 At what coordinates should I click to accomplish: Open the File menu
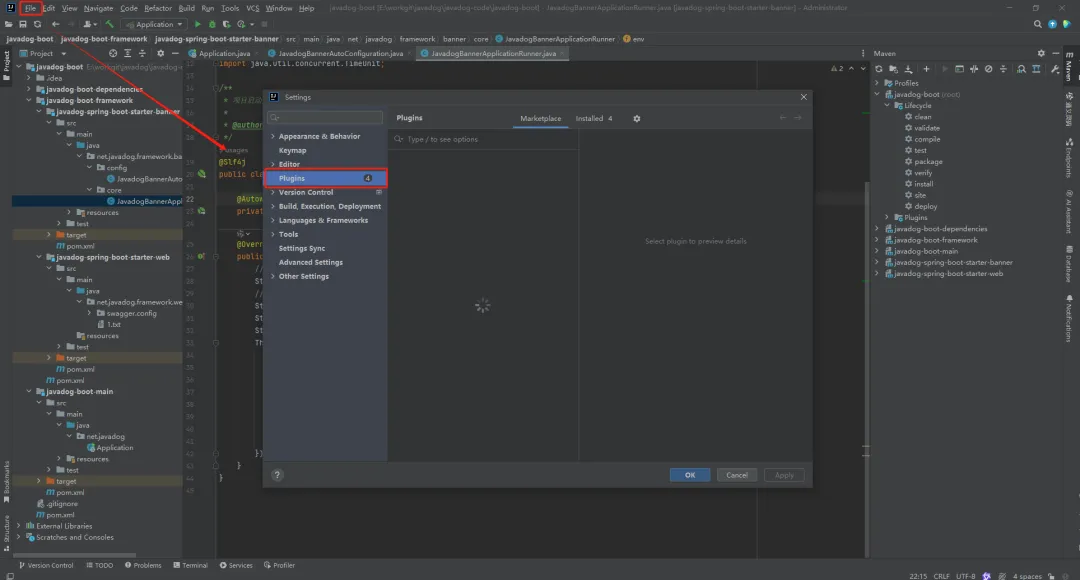click(x=30, y=8)
